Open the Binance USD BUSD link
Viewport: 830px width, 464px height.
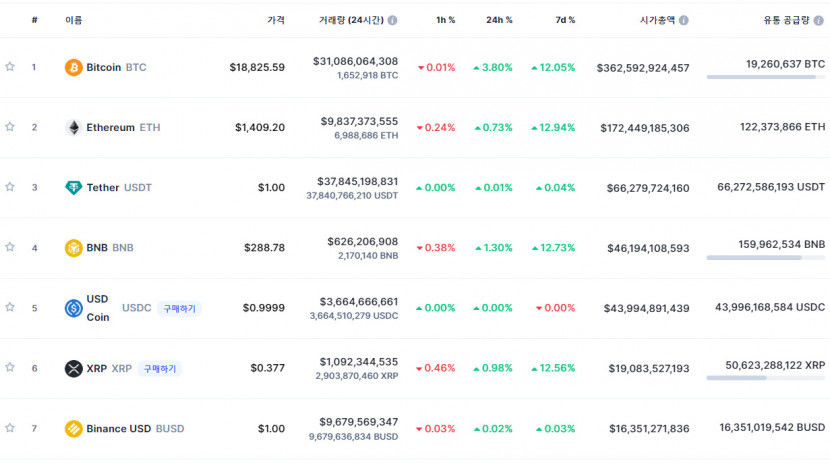point(136,429)
